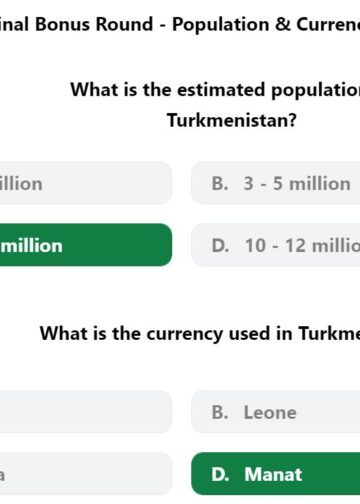Screen dimensions: 360x504
Task: Click the partially visible "Curren" word in title
Action: click(x=328, y=24)
